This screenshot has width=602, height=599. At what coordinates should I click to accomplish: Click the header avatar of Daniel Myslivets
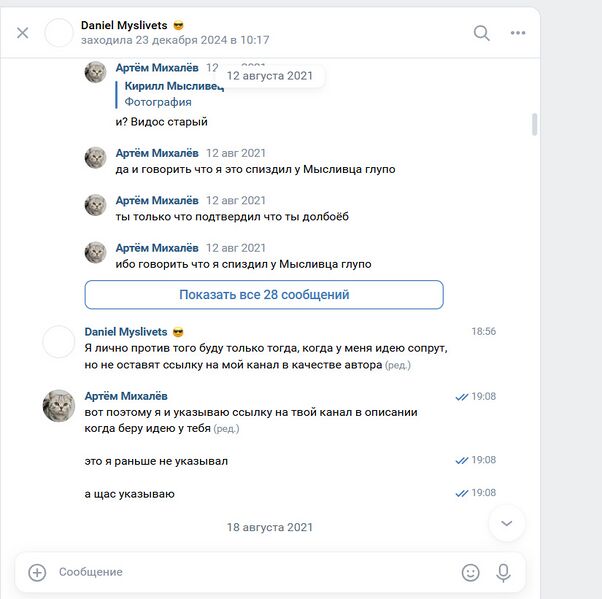point(60,33)
